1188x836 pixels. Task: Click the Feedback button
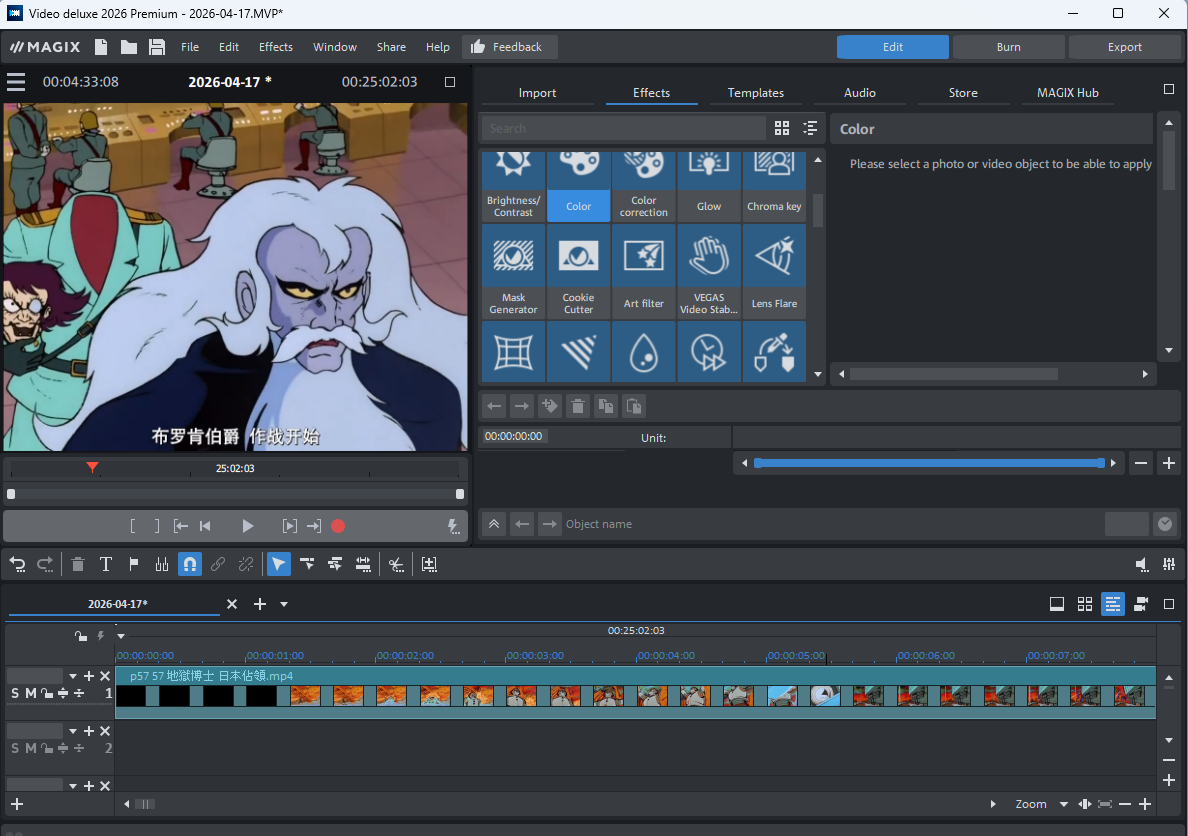point(509,47)
